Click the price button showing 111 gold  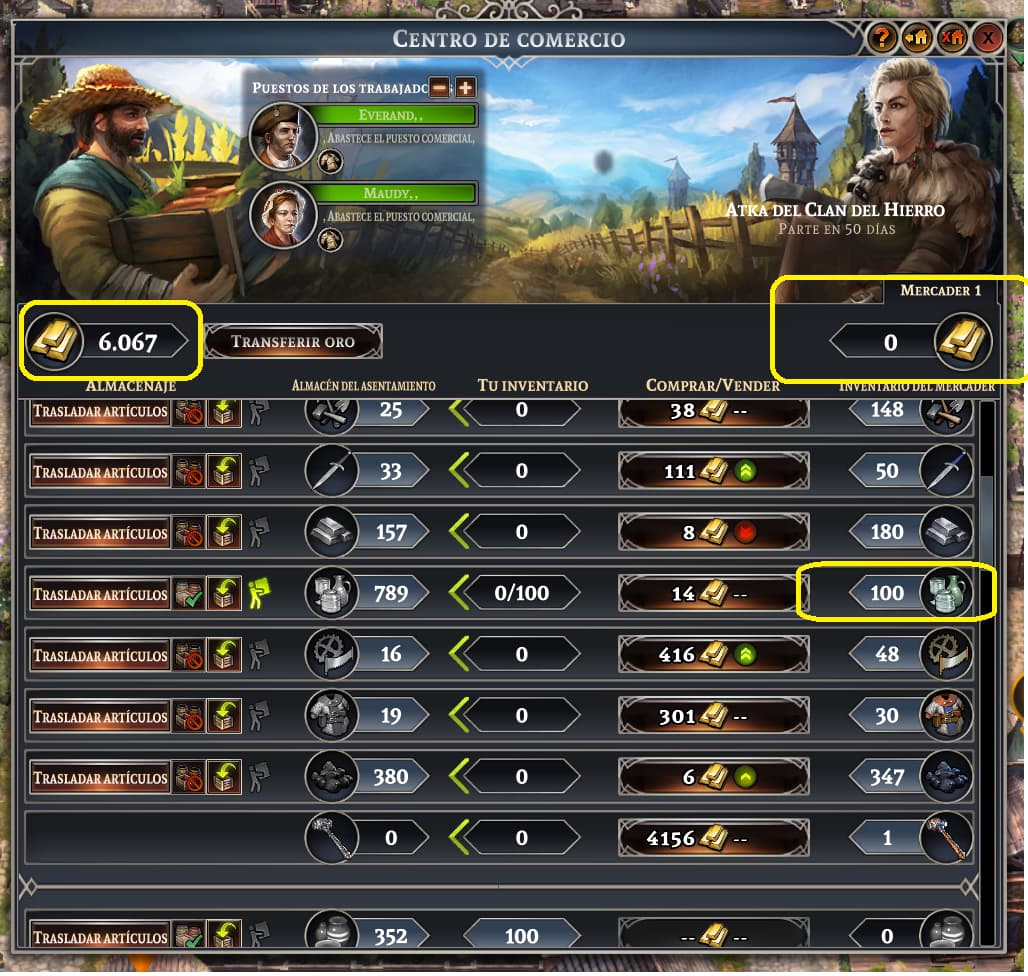713,471
